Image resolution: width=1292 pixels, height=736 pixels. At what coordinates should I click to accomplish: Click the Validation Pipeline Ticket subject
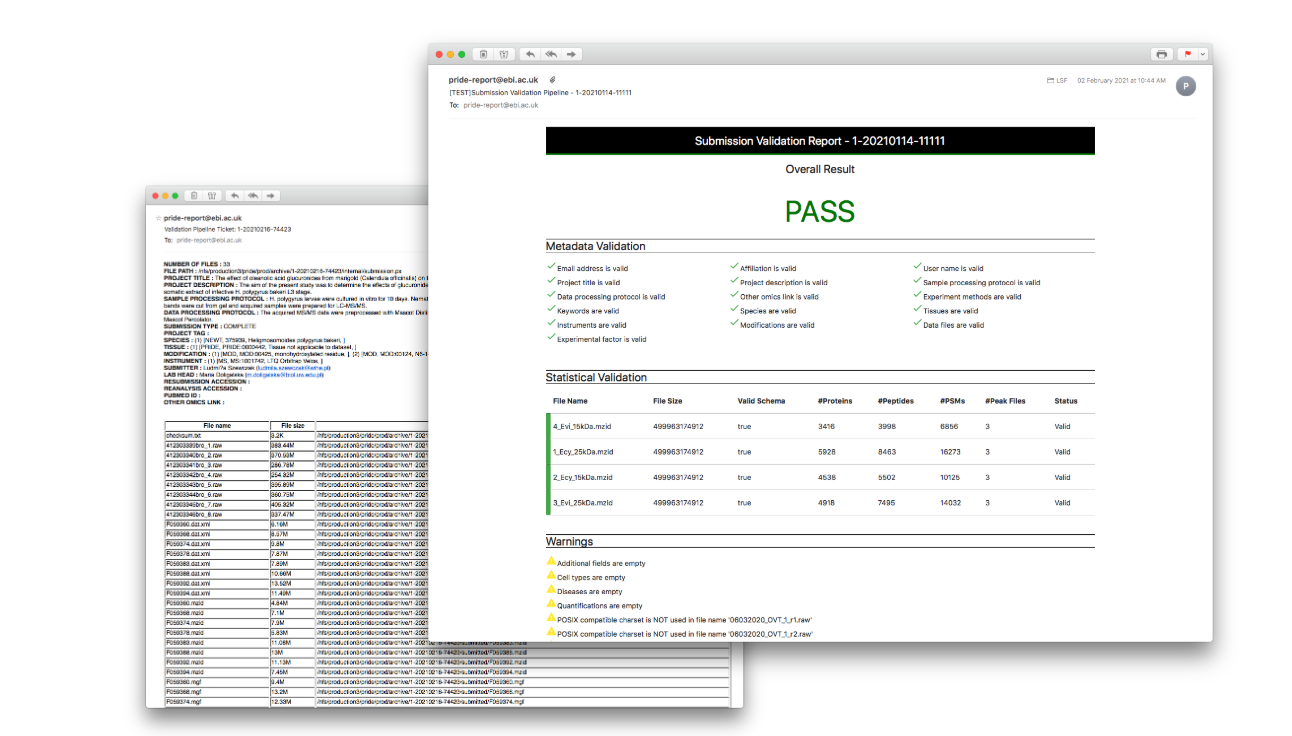point(227,229)
